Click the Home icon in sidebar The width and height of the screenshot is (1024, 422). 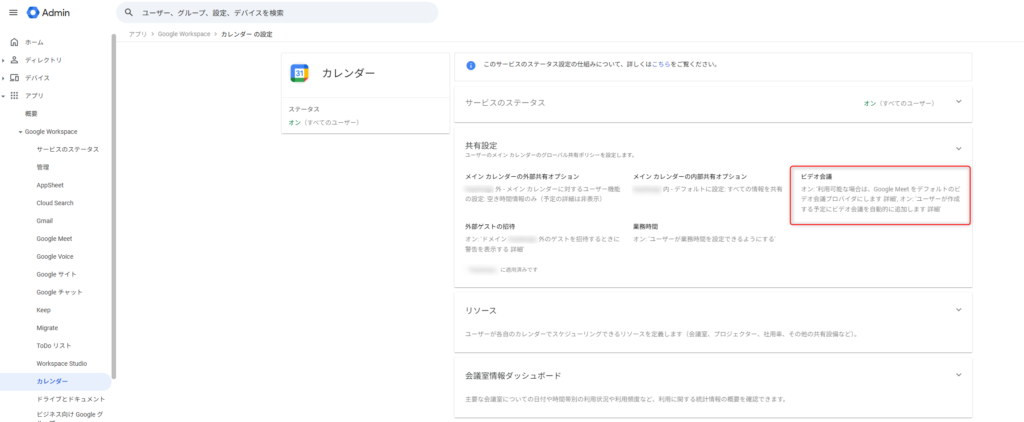click(14, 42)
